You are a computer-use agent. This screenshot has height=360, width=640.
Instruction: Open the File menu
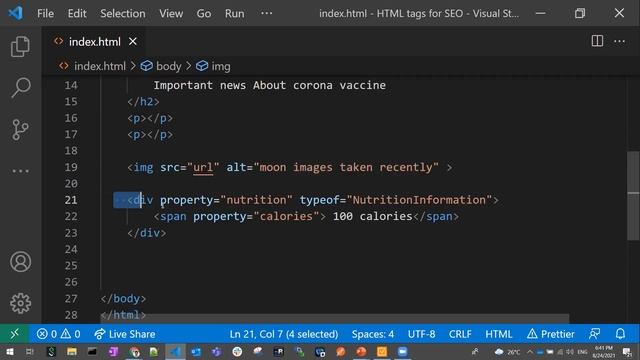[x=45, y=13]
